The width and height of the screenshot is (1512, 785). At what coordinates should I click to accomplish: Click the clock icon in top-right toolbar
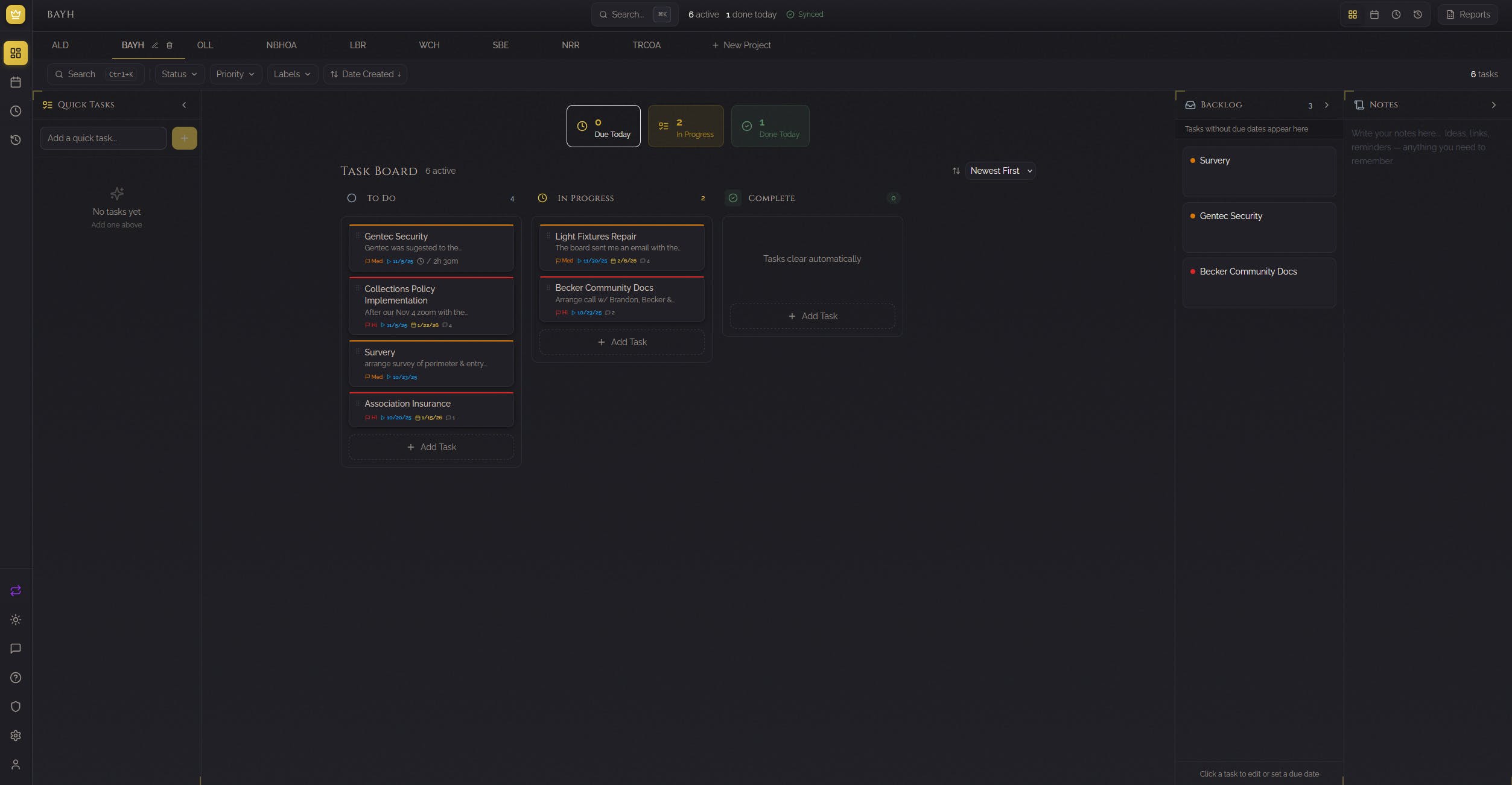tap(1396, 14)
